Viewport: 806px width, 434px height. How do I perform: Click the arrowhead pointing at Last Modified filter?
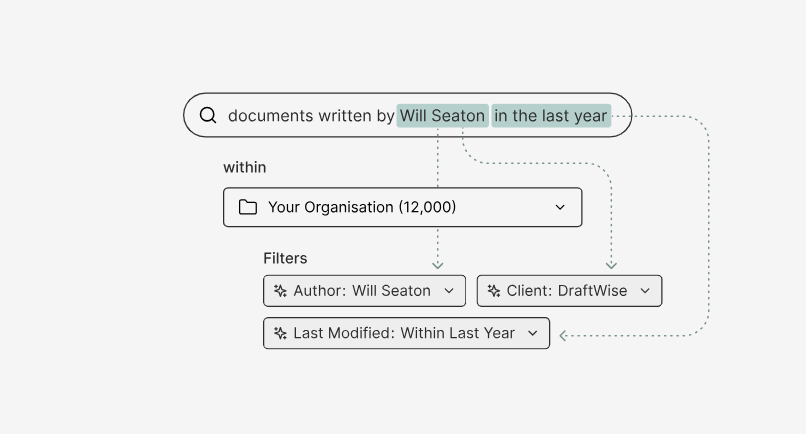pyautogui.click(x=564, y=336)
